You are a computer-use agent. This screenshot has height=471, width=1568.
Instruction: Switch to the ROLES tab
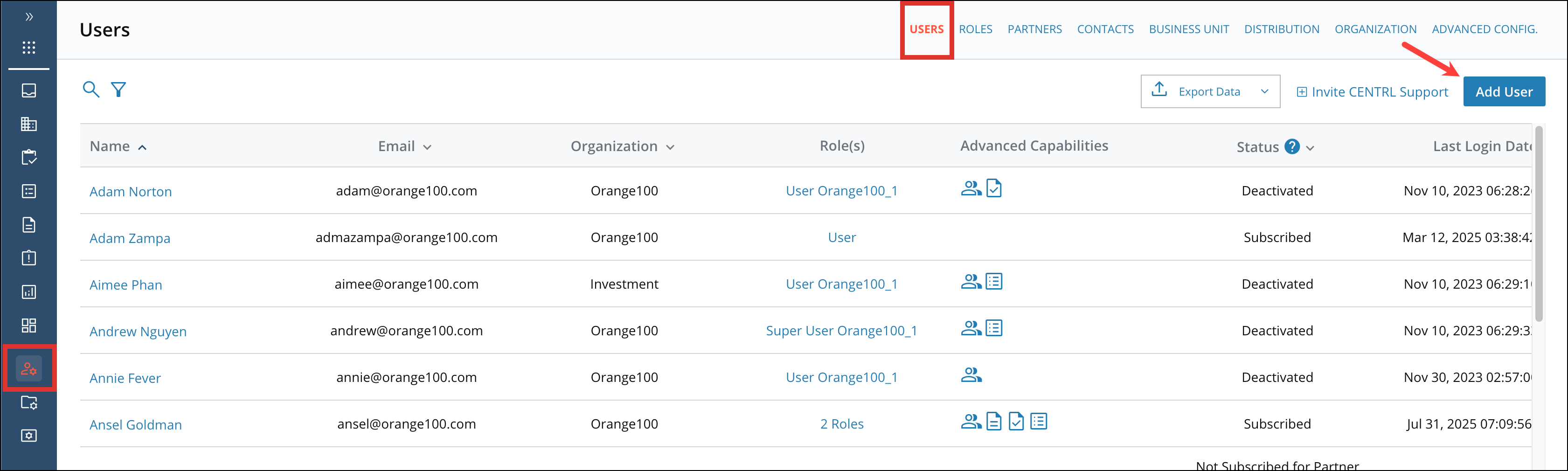coord(975,28)
